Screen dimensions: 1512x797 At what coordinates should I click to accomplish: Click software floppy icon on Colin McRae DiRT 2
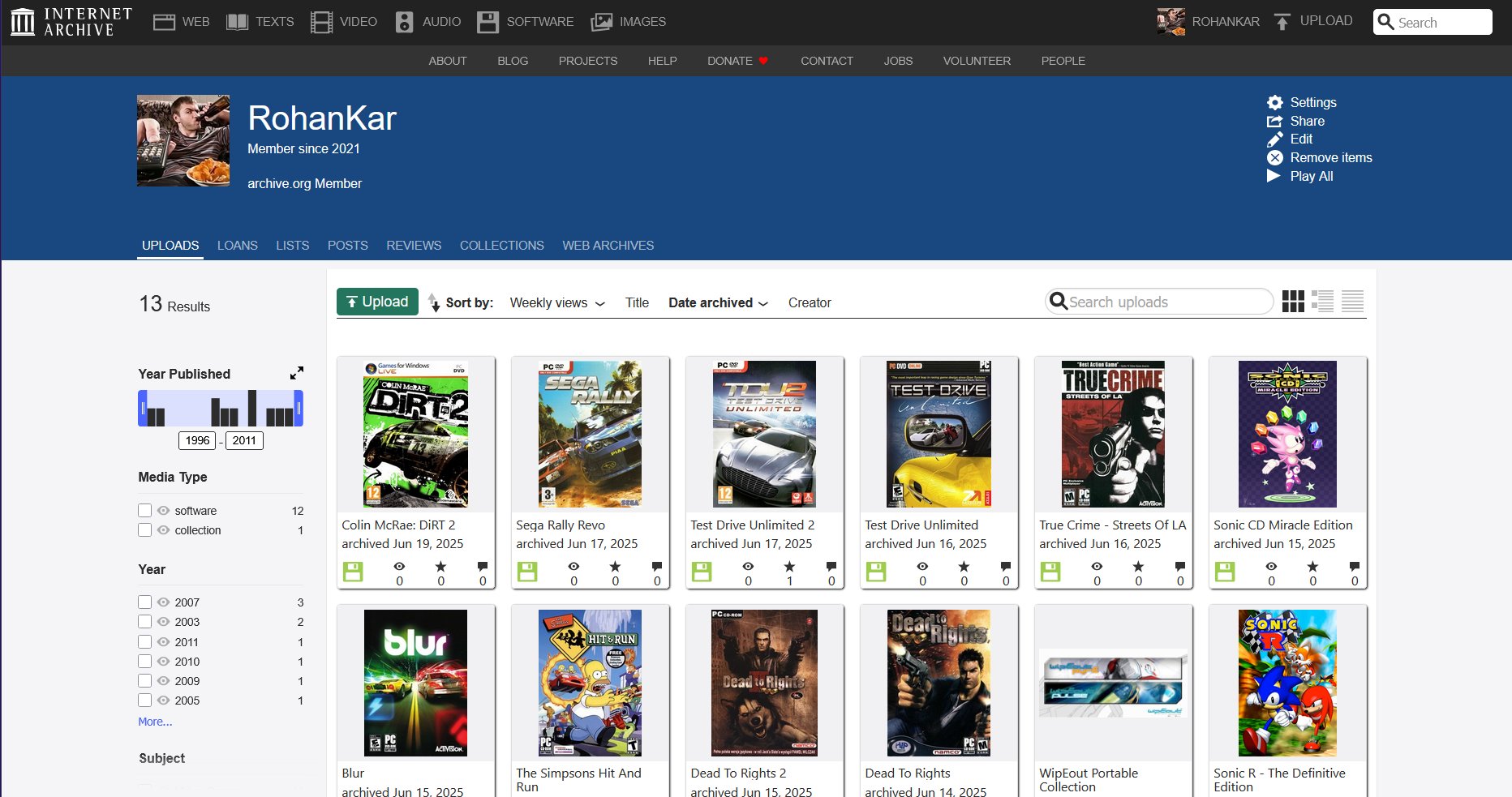[353, 572]
